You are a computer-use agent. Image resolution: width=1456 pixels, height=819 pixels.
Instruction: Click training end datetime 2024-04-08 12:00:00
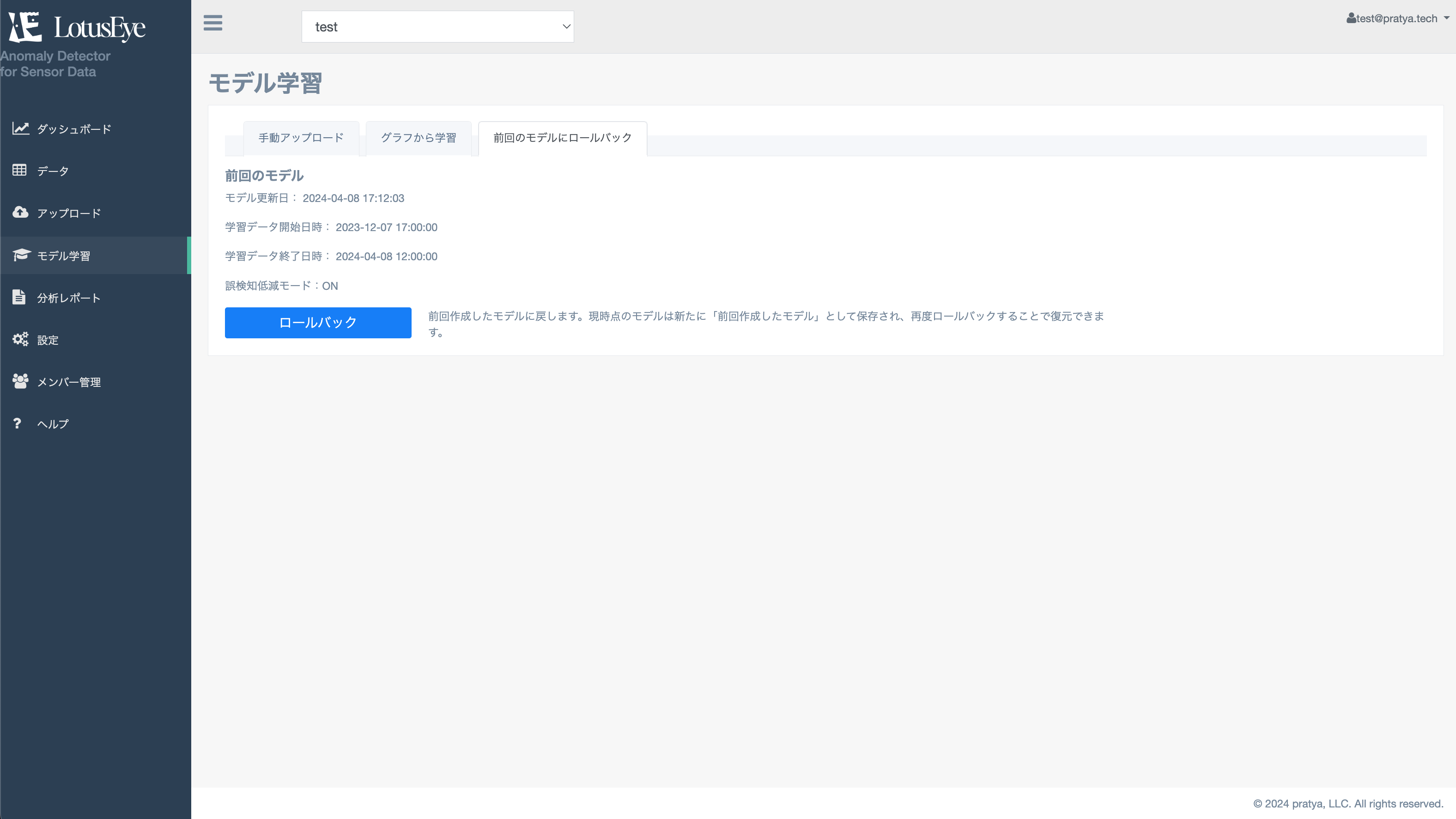click(x=387, y=256)
